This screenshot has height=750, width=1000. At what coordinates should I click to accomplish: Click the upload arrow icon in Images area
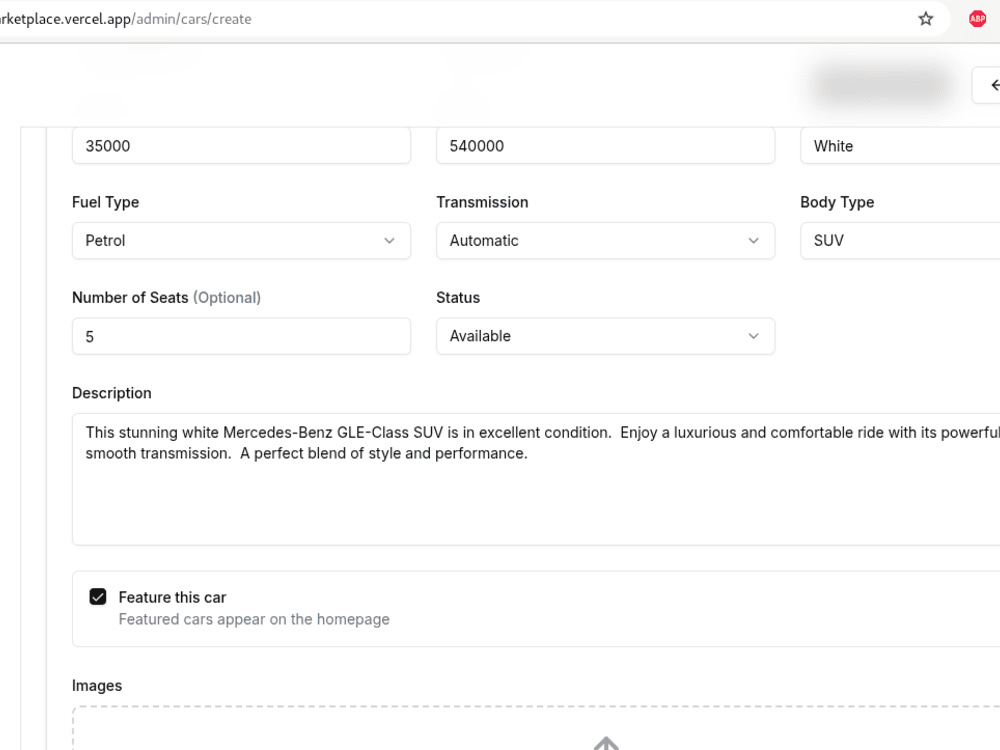606,744
